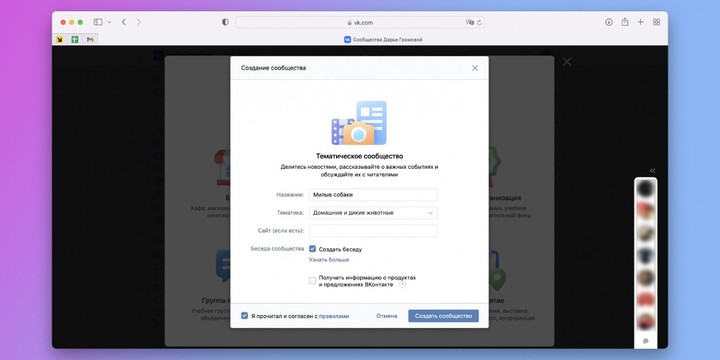Click the Создать сообщество button

(443, 316)
